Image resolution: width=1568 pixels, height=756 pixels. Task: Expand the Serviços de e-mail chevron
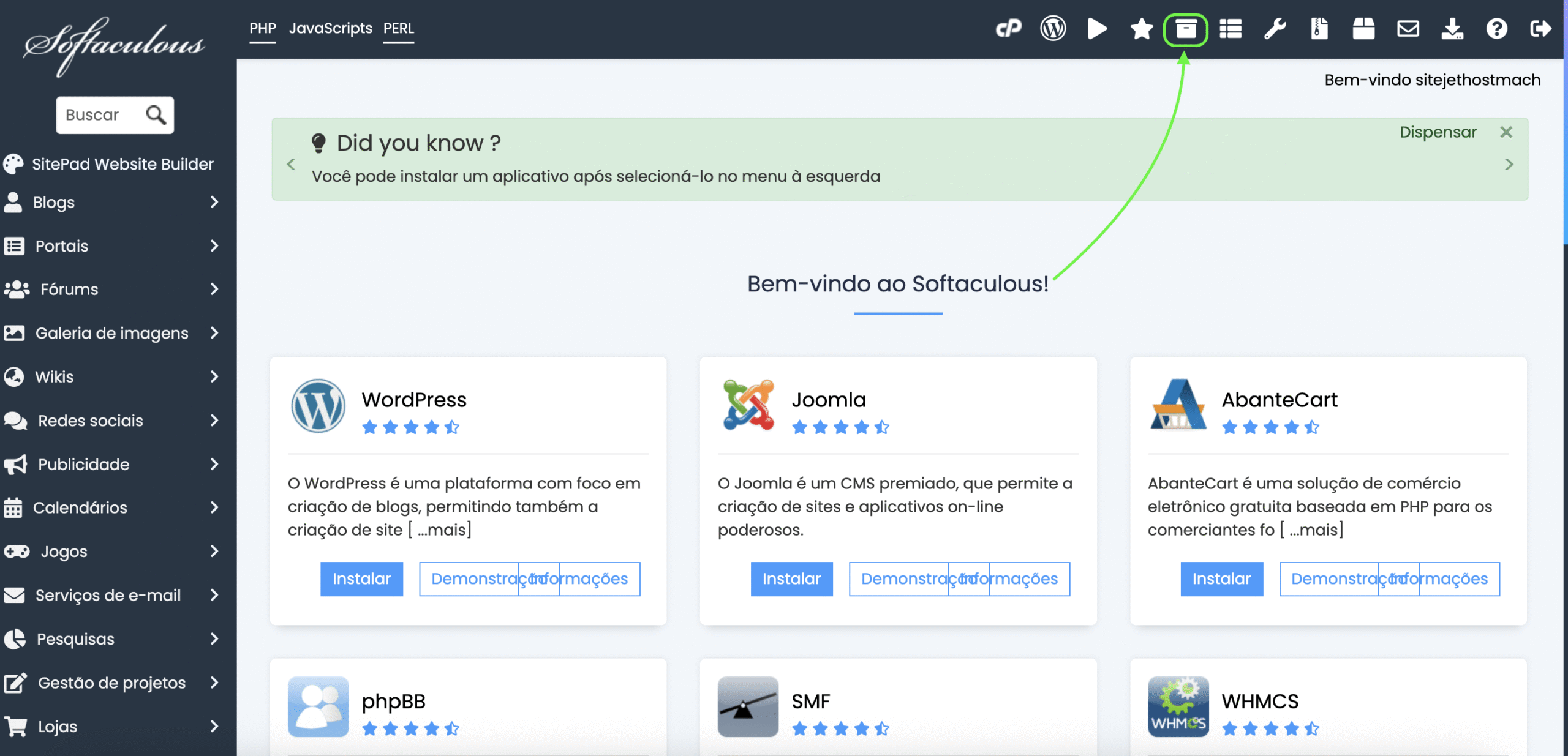click(x=214, y=595)
